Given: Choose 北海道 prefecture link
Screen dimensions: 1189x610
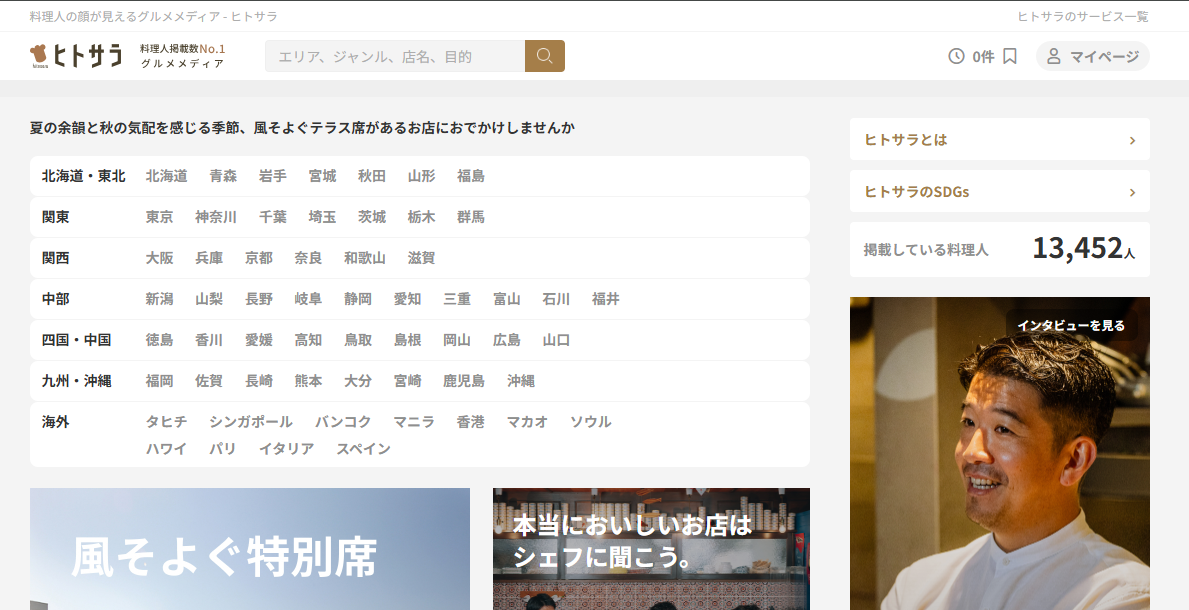Looking at the screenshot, I should [166, 176].
